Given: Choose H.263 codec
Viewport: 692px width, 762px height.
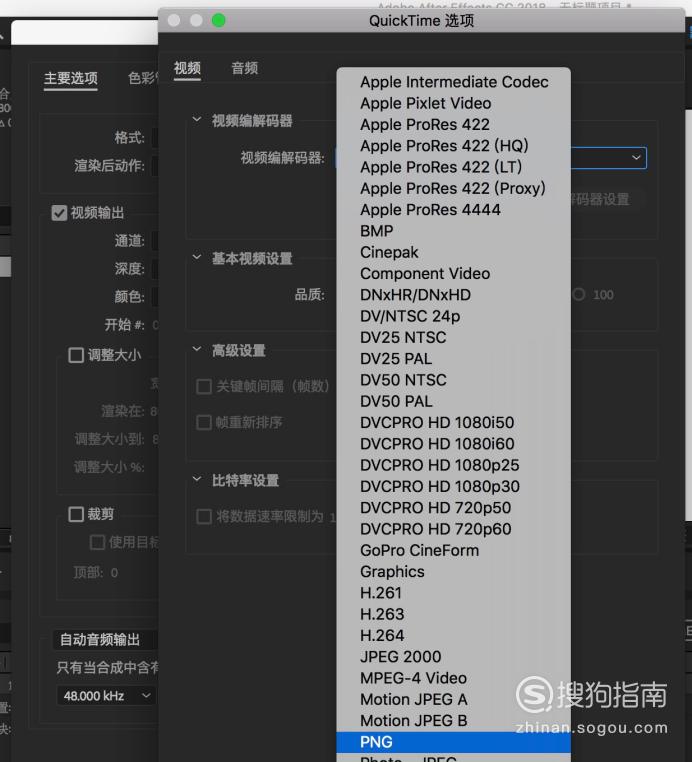Looking at the screenshot, I should [x=453, y=614].
